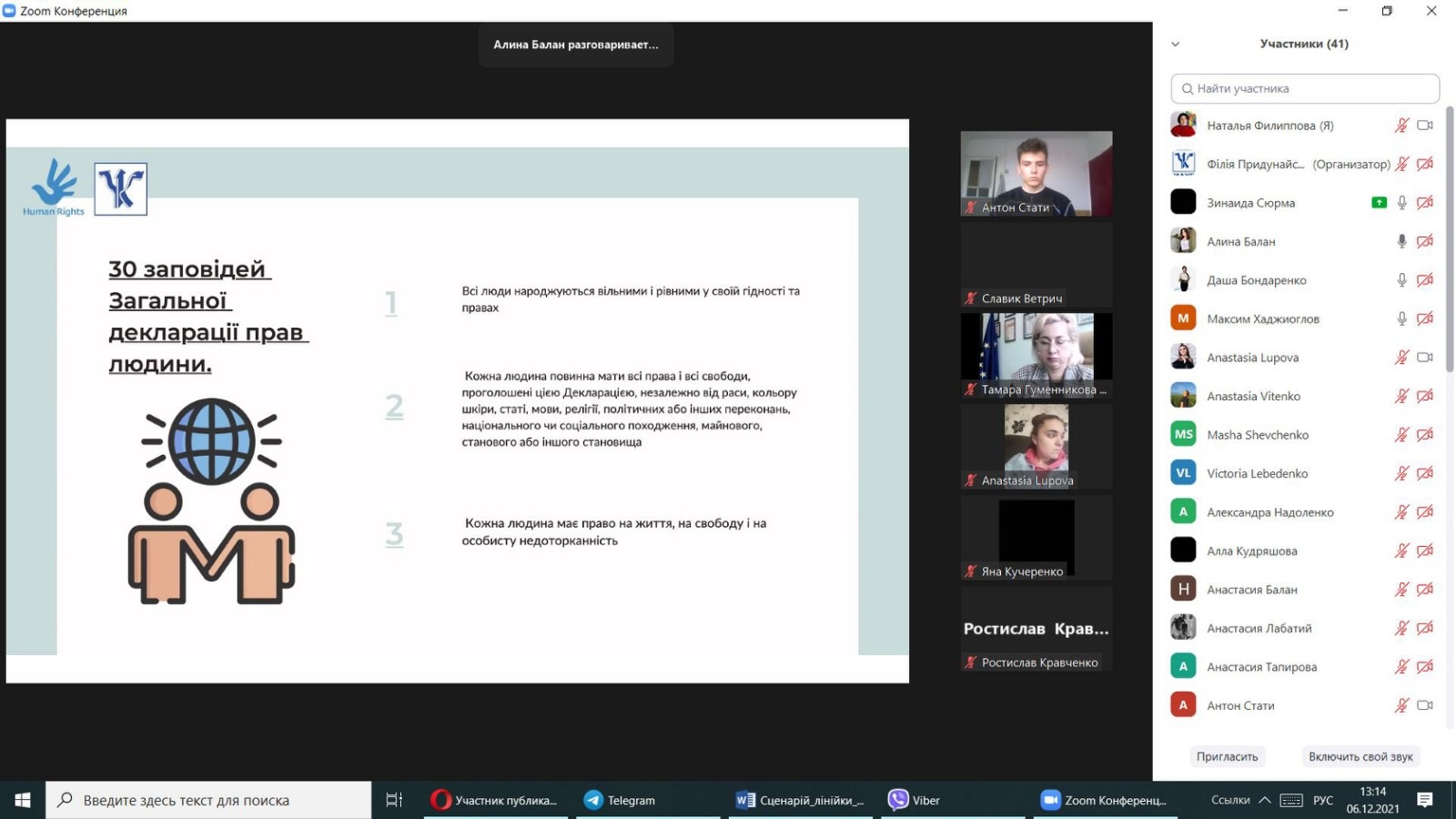Switch to Telegram on the taskbar

coord(648,800)
